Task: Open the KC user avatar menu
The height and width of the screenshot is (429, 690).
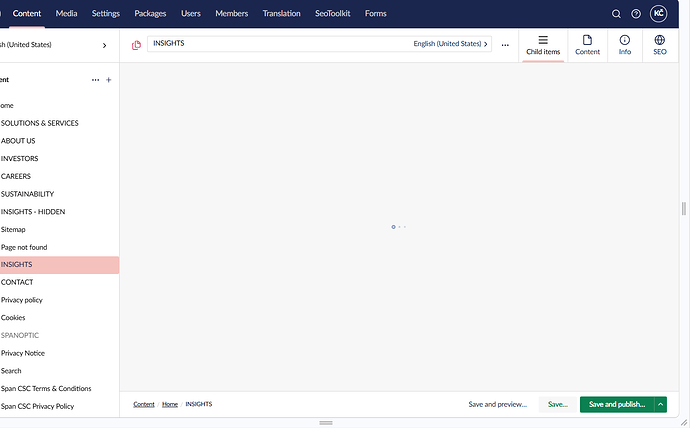Action: pos(658,14)
